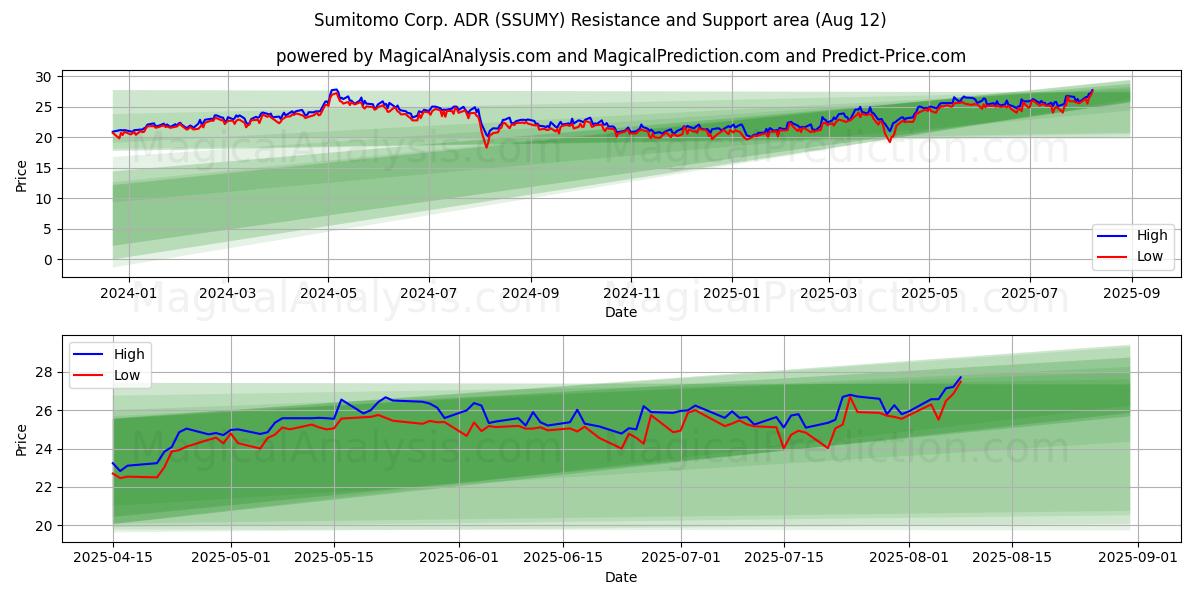
Task: Click the bottom chart x-axis label '2025-05-01'
Action: (x=232, y=559)
